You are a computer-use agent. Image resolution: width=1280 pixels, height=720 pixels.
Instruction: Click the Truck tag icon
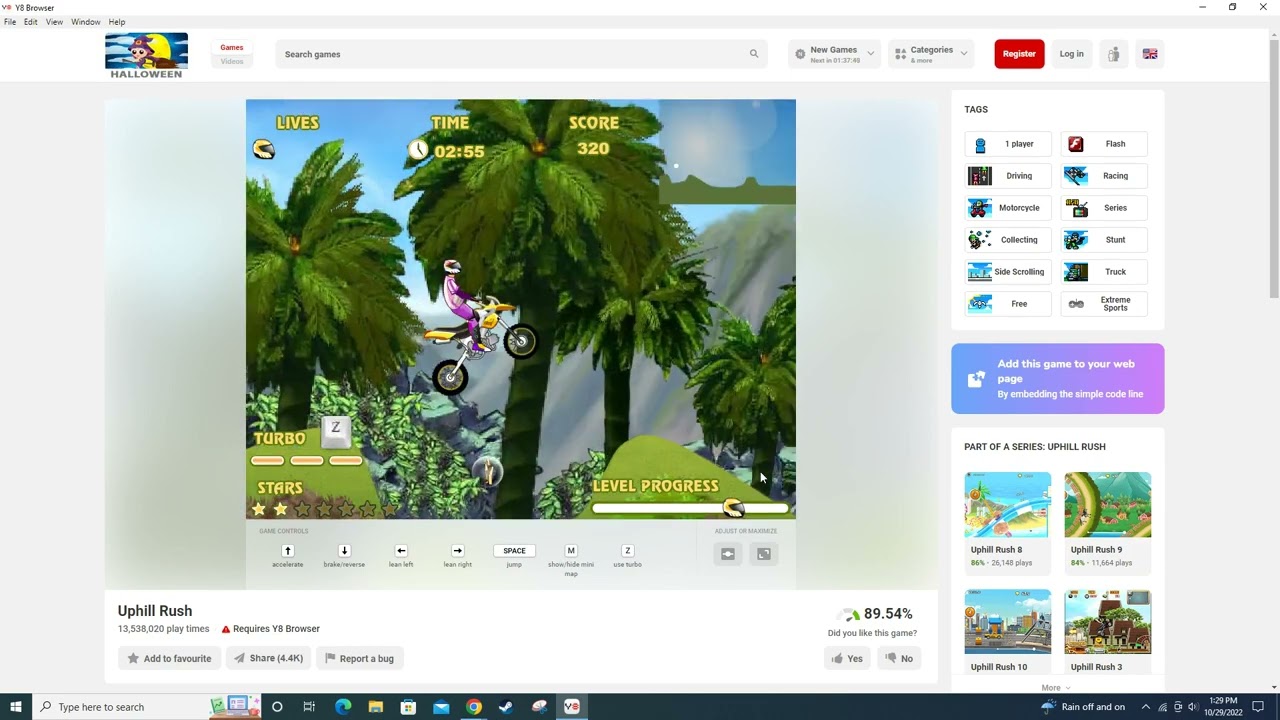click(x=1076, y=272)
